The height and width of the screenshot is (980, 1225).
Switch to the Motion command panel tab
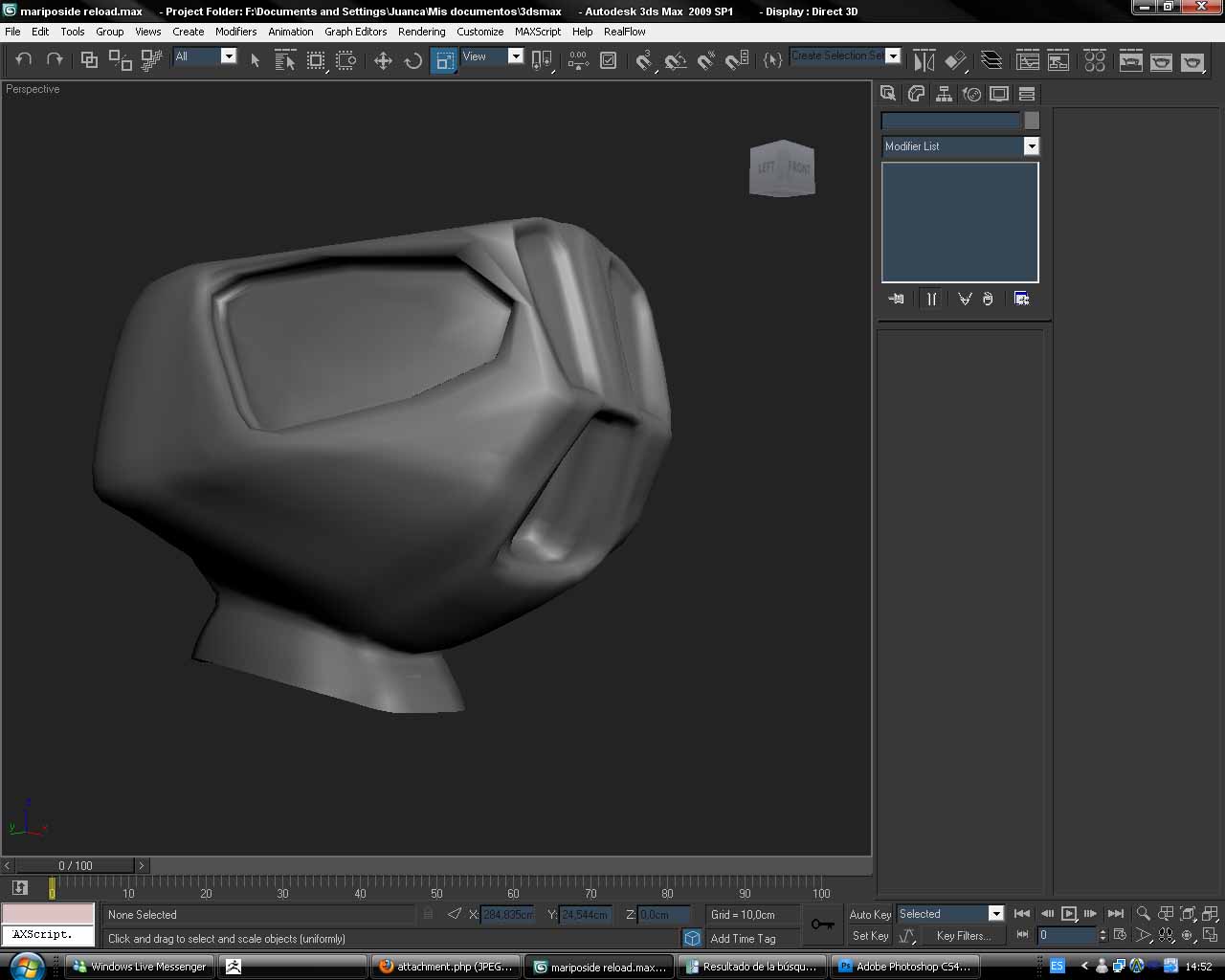[x=971, y=94]
